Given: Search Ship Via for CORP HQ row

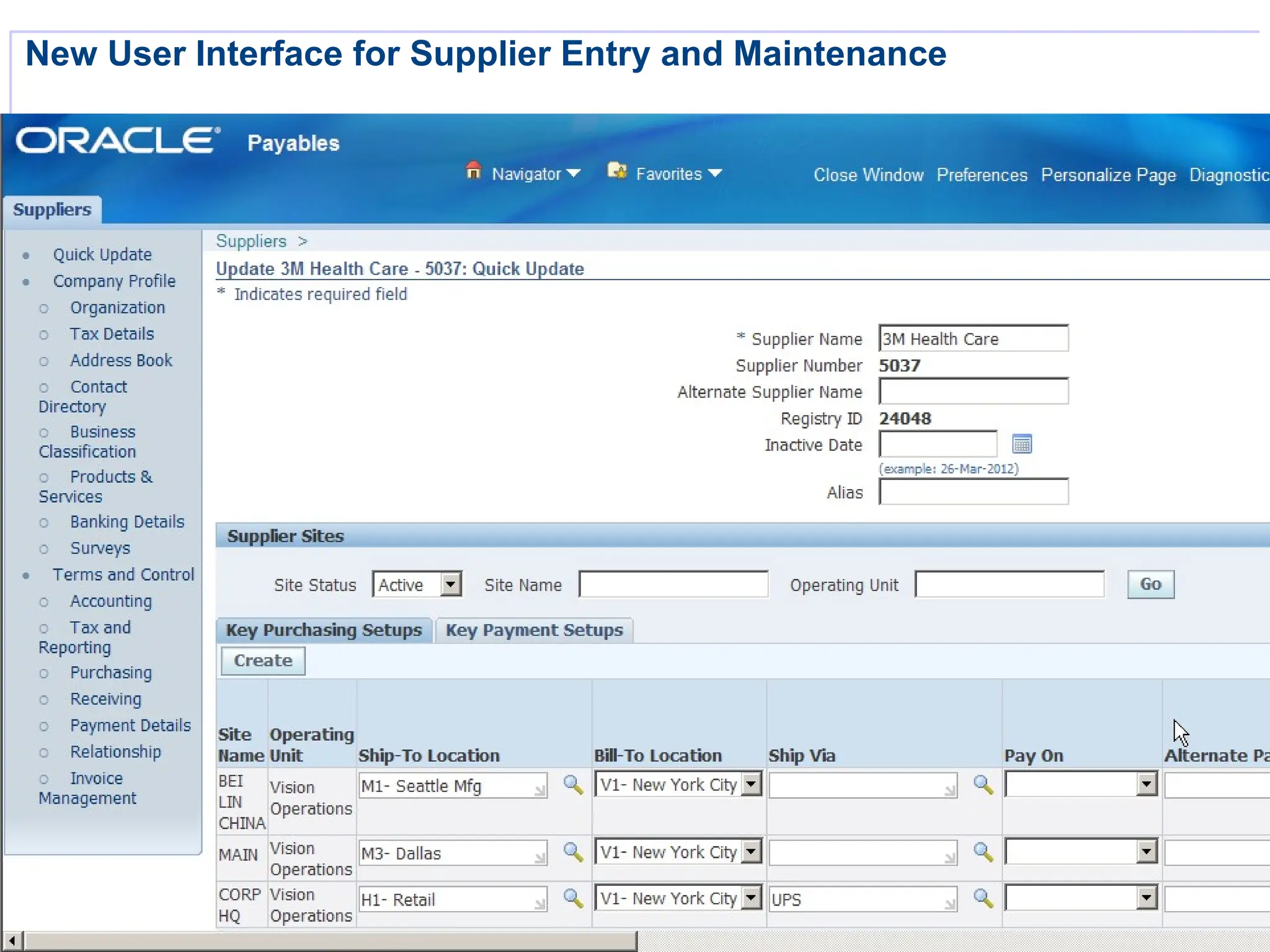Looking at the screenshot, I should [x=984, y=898].
